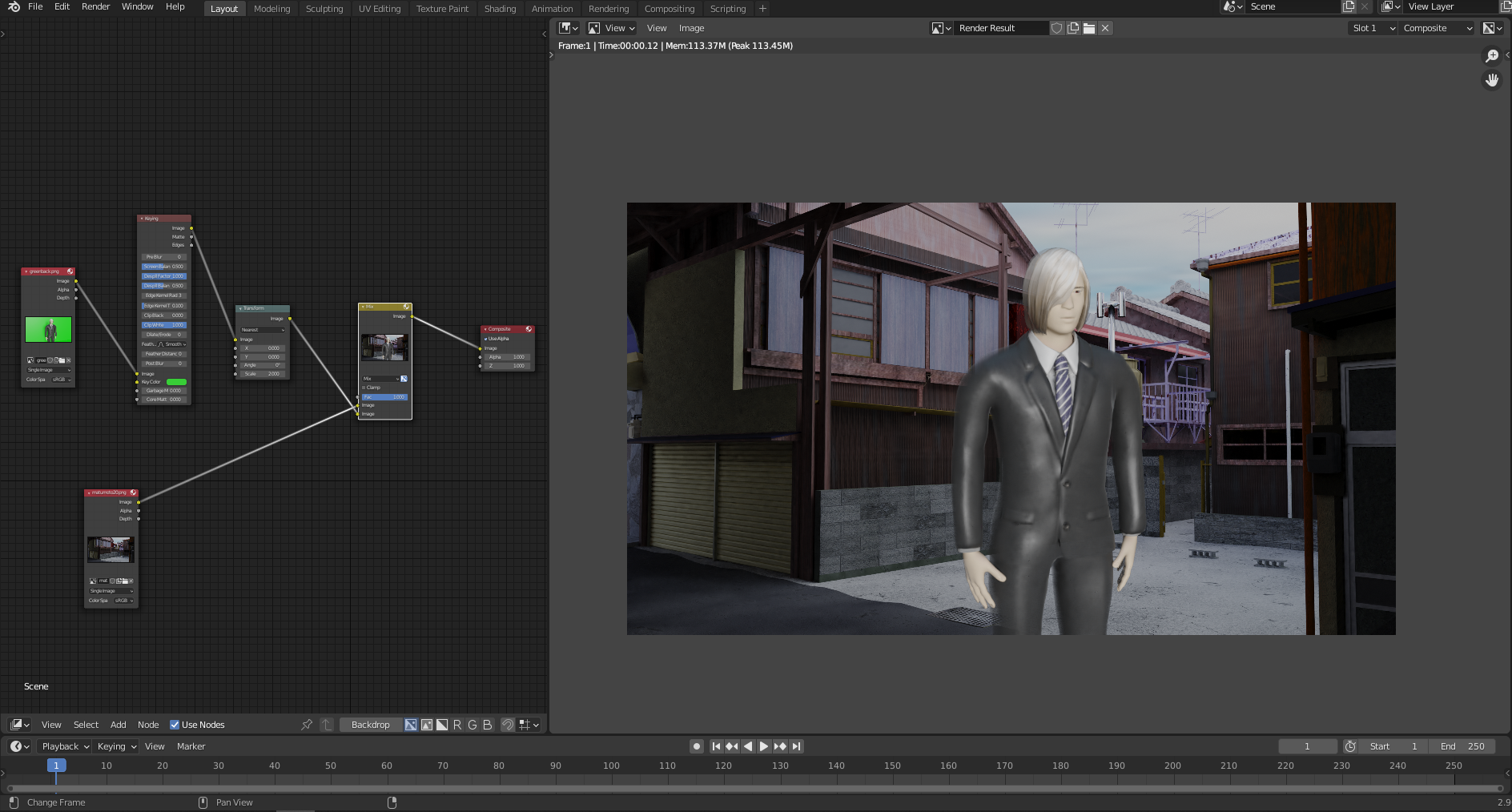
Task: Open the Playback dropdown in timeline
Action: click(65, 746)
